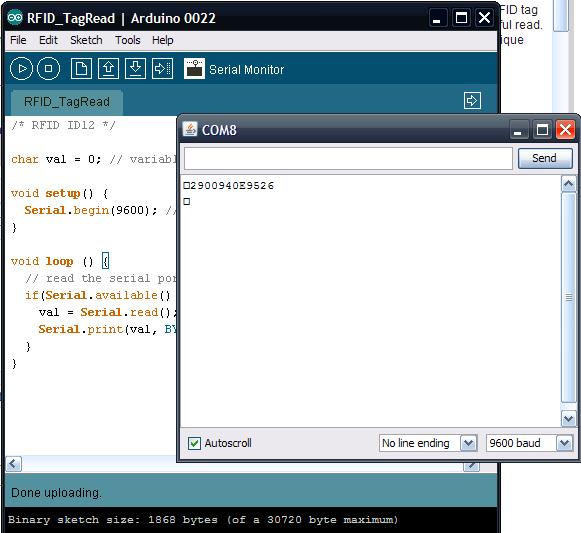Toggle the Autoscroll checkbox

click(194, 443)
